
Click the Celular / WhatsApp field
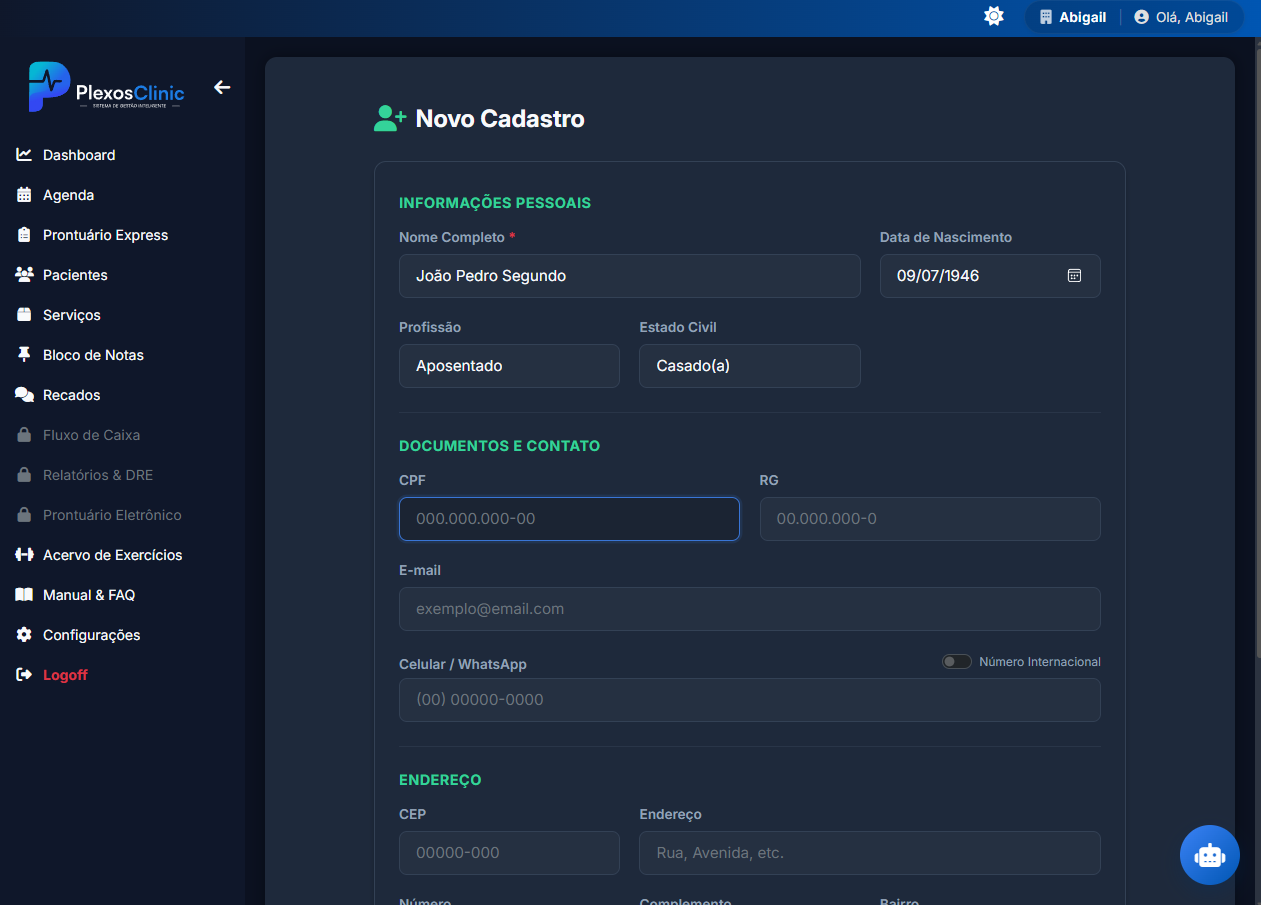click(750, 700)
